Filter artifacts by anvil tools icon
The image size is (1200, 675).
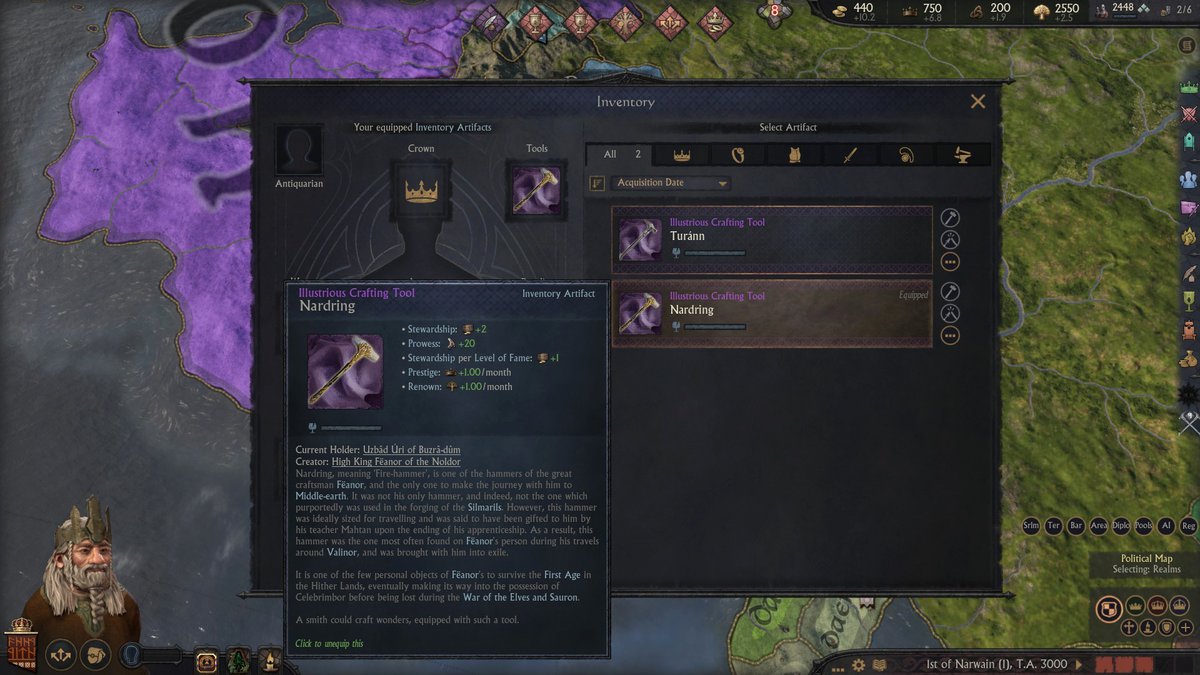[x=964, y=155]
